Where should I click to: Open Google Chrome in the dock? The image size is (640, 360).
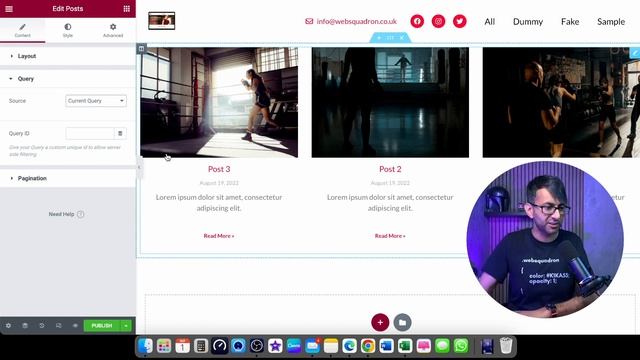(x=368, y=346)
